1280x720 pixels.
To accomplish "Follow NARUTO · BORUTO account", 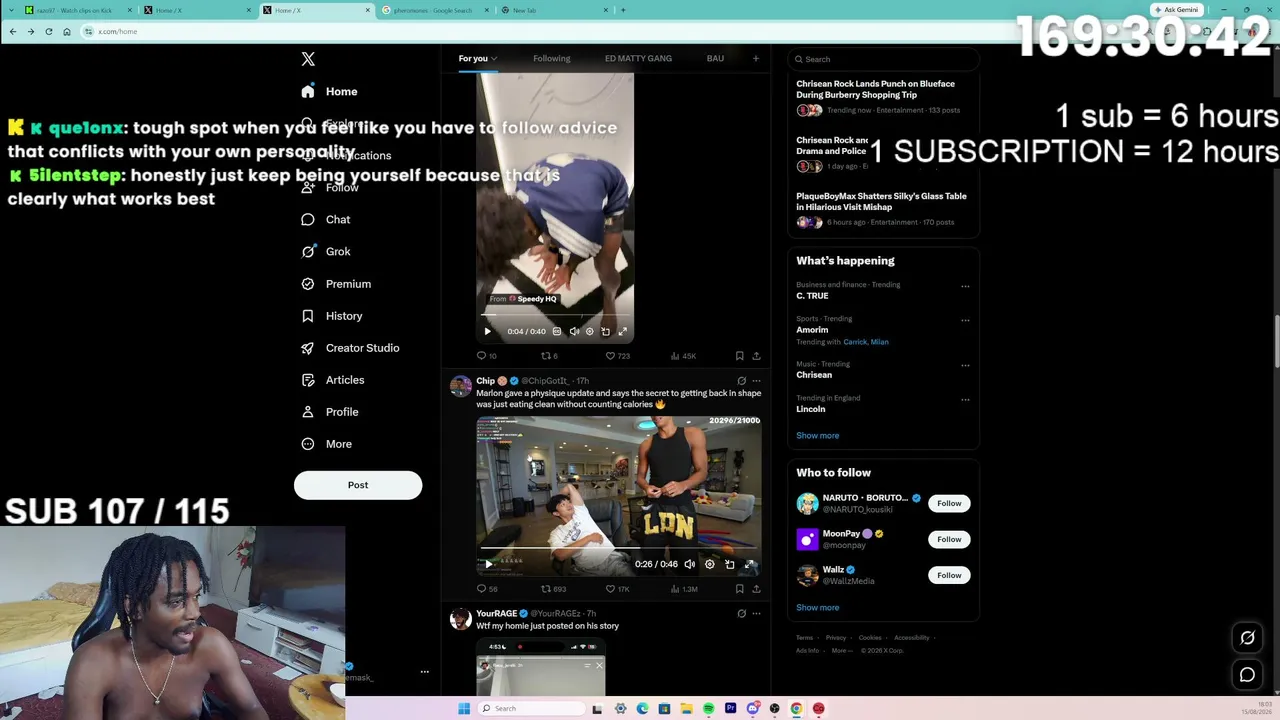I will [x=949, y=503].
